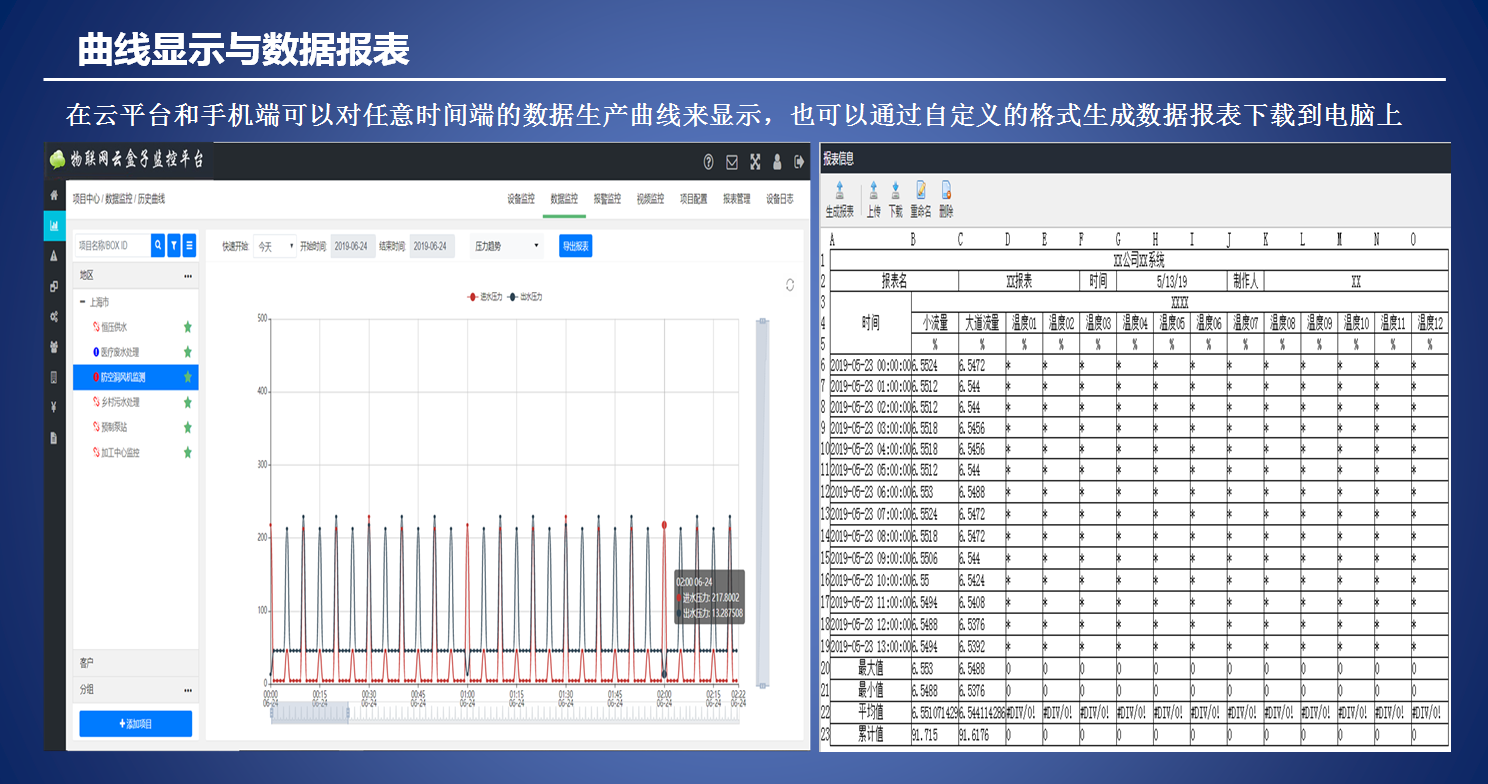Click the help question mark icon
Image resolution: width=1488 pixels, height=784 pixels.
709,162
